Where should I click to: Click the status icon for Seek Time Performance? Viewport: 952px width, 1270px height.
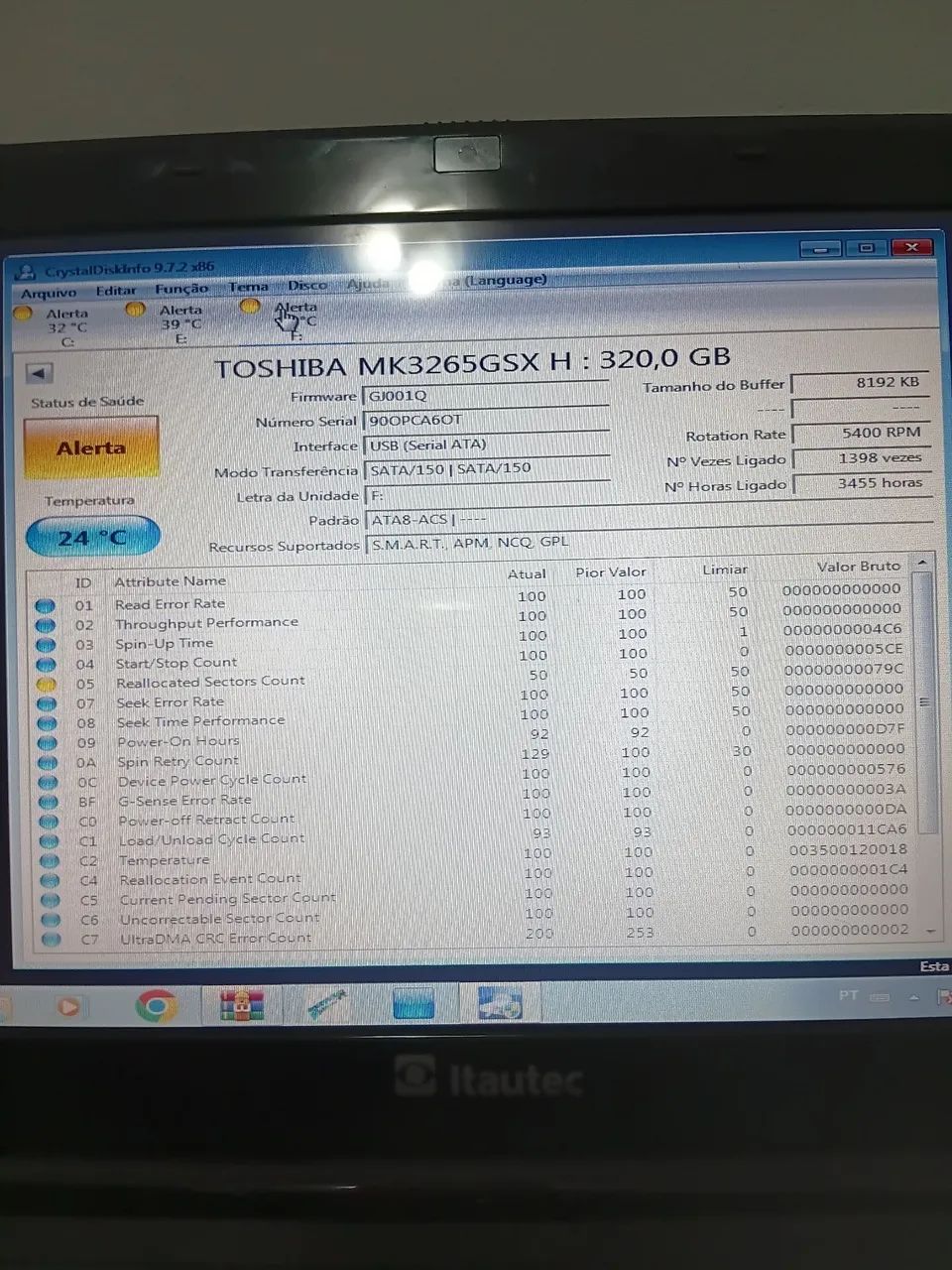coord(47,723)
